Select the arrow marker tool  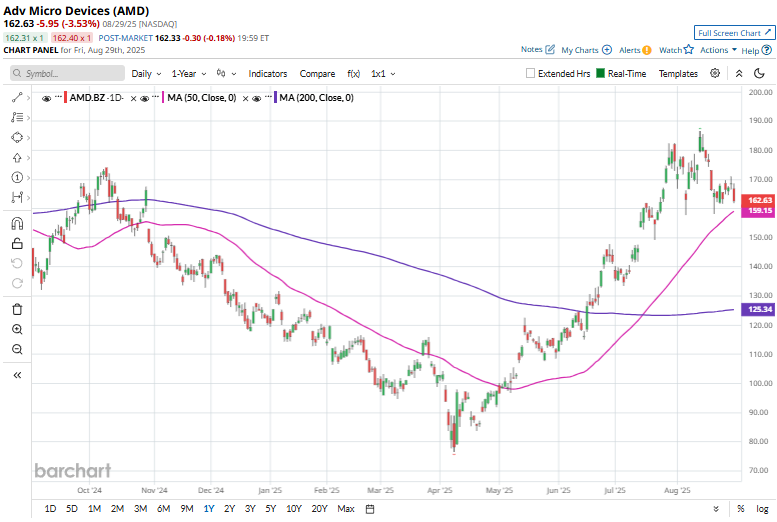(17, 158)
